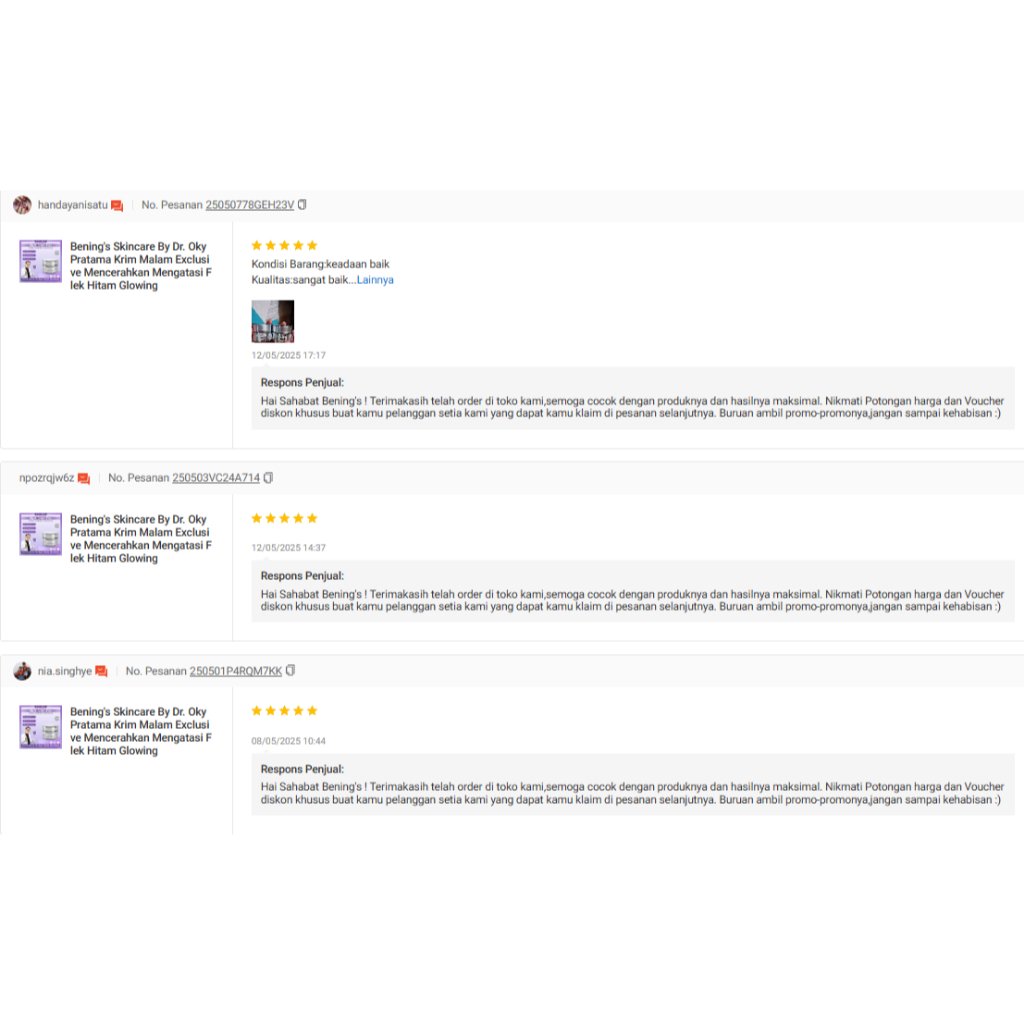Click username npozrqjw6z

point(47,478)
